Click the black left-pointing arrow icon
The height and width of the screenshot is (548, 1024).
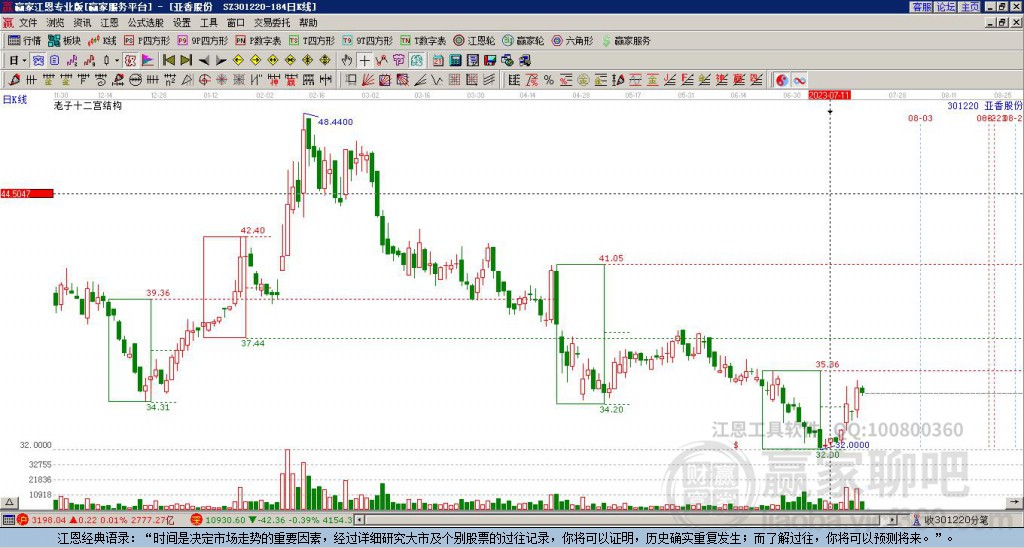pyautogui.click(x=204, y=60)
